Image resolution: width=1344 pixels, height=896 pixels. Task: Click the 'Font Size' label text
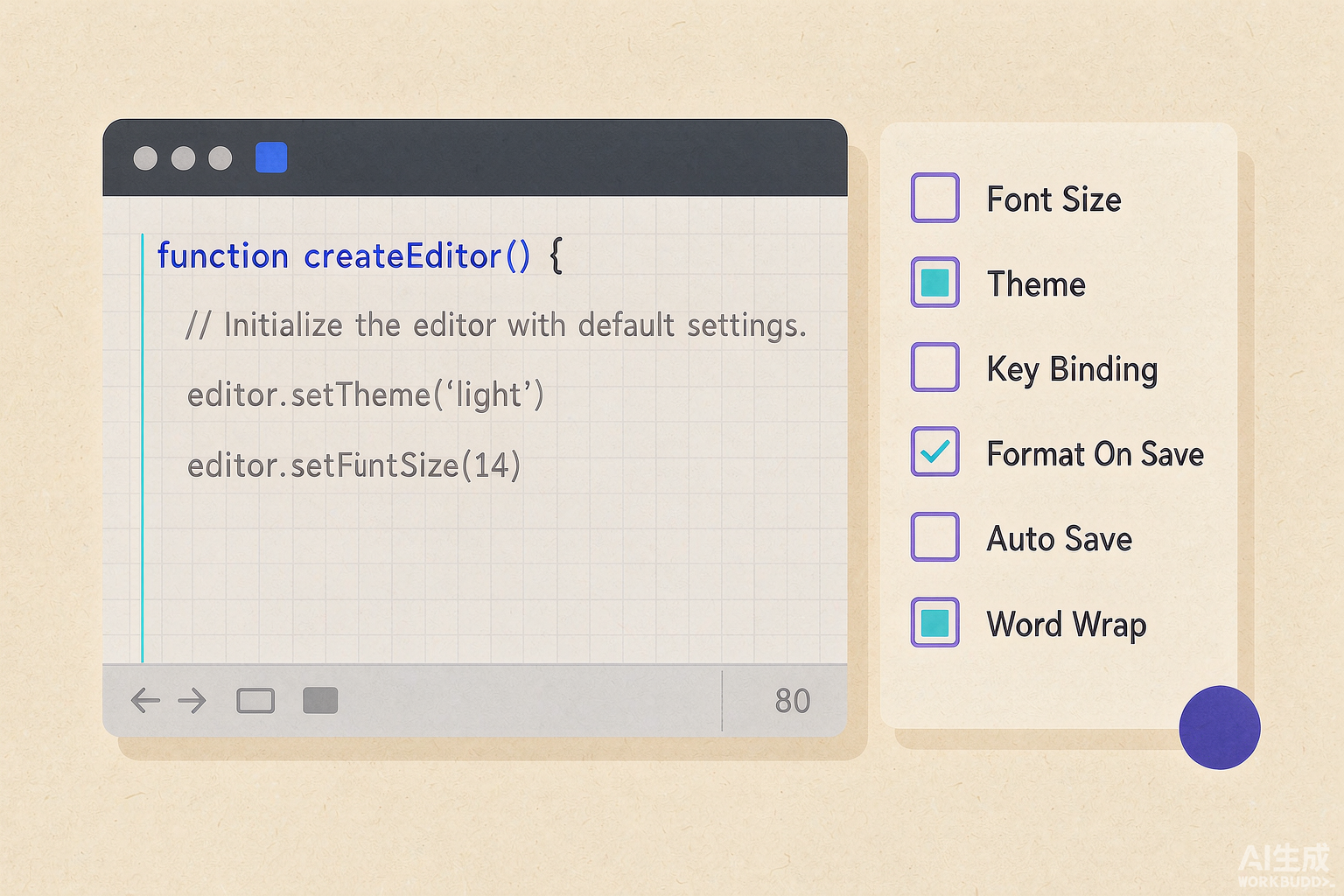(1054, 199)
